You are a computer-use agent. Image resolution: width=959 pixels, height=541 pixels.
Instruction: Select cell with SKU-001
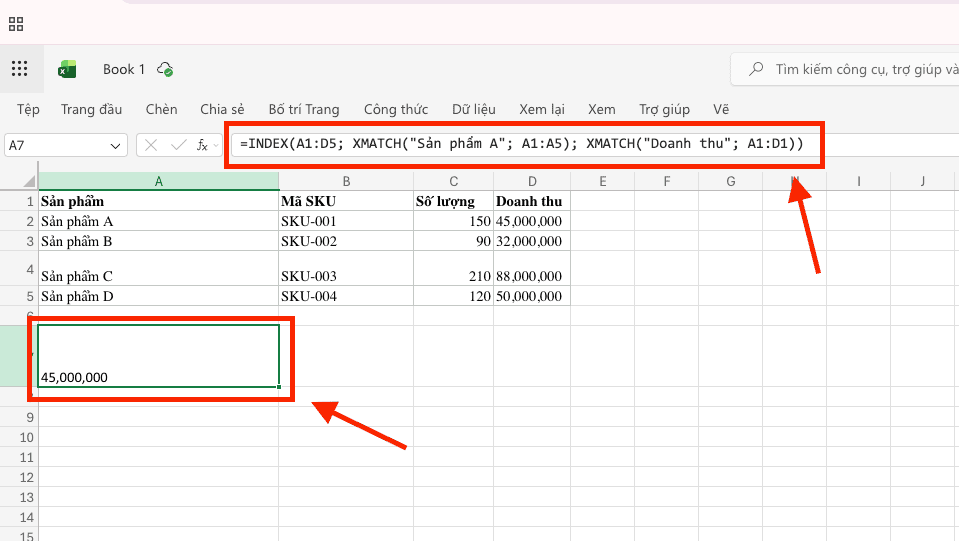pos(346,221)
